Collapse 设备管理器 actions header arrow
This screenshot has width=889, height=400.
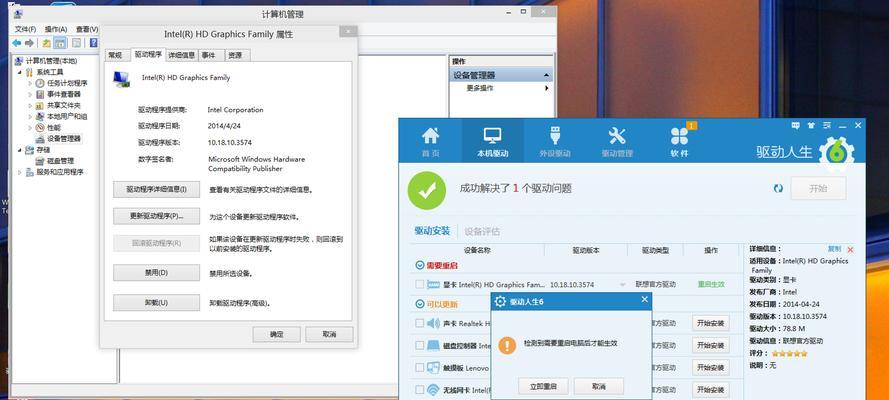(x=546, y=75)
